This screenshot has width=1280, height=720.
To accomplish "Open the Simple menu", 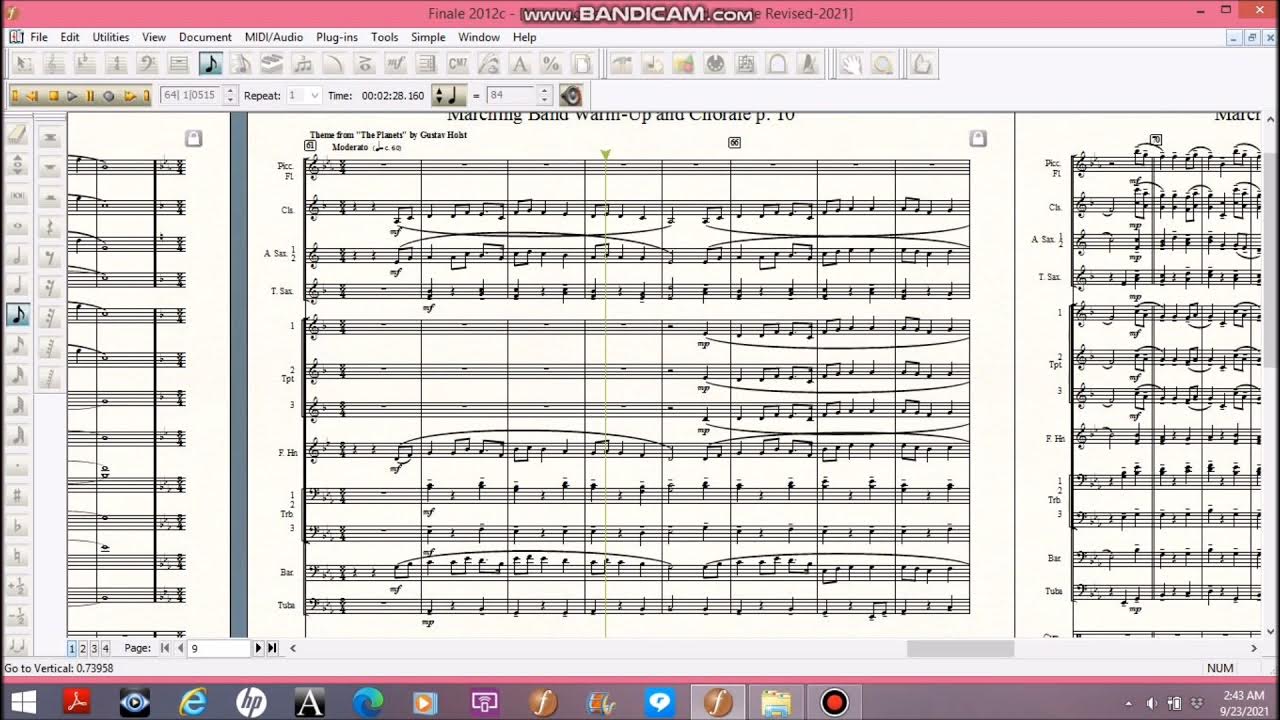I will tap(428, 37).
